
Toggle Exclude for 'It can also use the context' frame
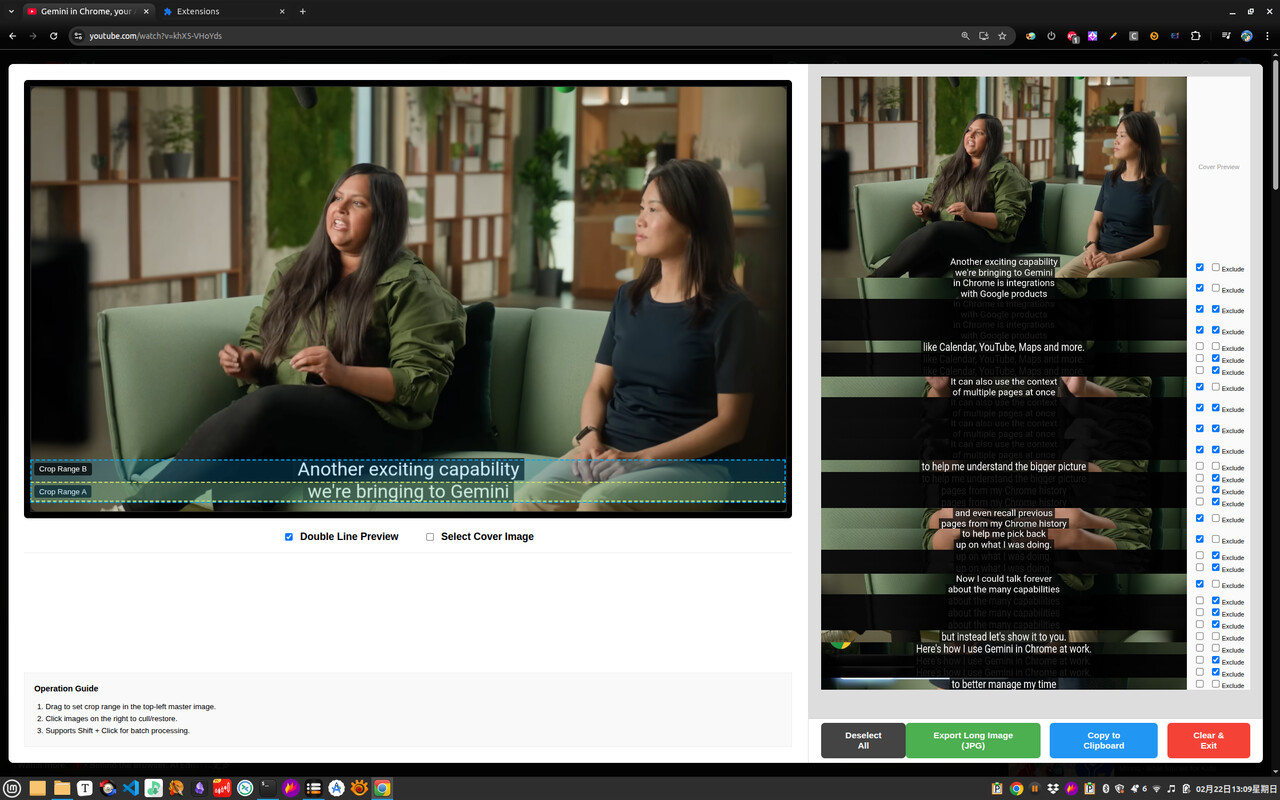pyautogui.click(x=1216, y=386)
